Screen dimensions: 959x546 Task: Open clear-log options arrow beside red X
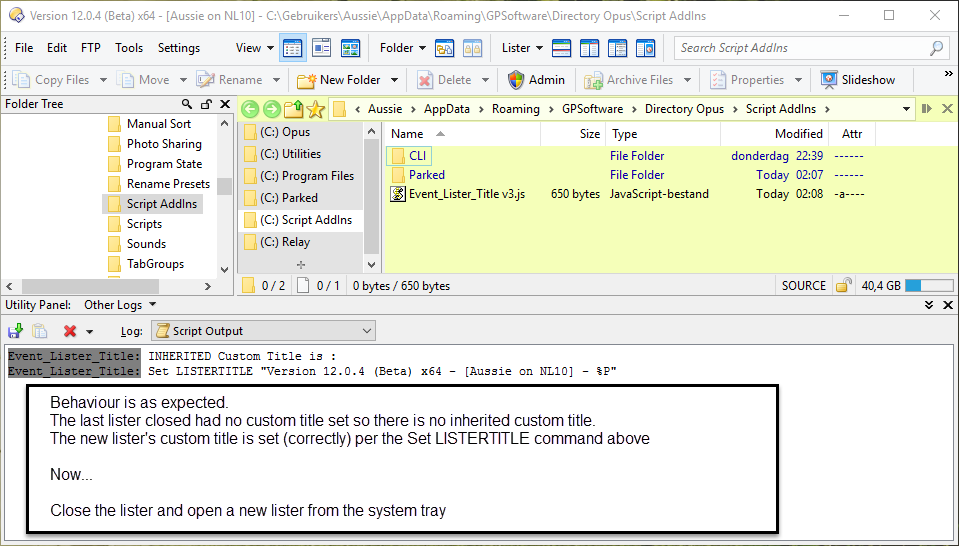pyautogui.click(x=89, y=331)
